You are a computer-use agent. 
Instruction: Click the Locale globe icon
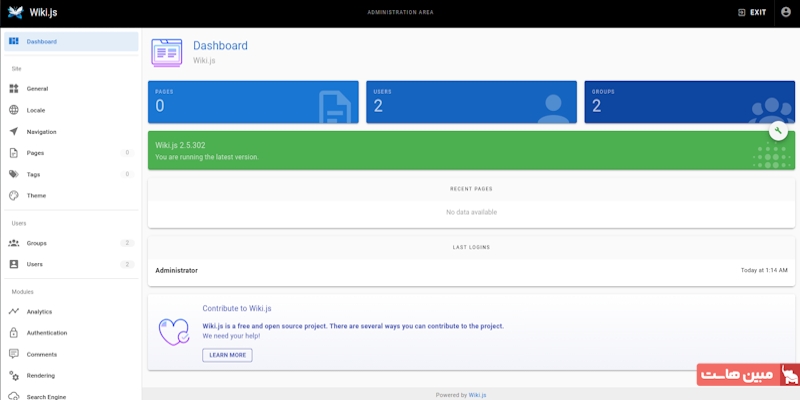coord(14,110)
